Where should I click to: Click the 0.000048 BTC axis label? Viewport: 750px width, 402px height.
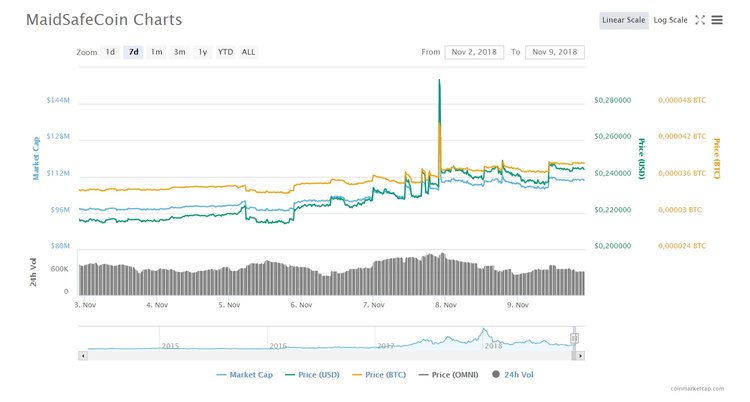[682, 100]
